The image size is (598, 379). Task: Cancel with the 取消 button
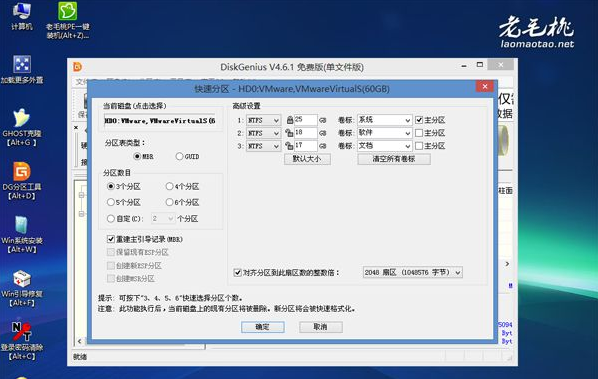321,327
